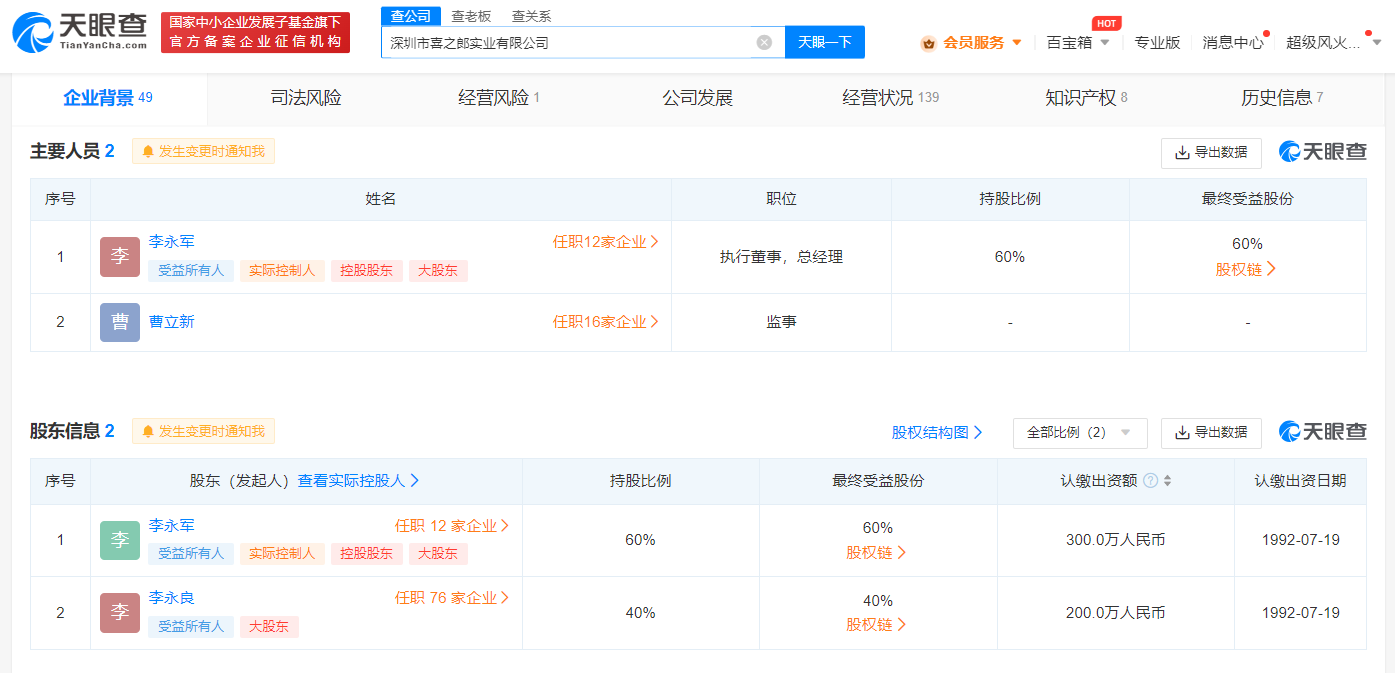
Task: Click the download icon in 股东信息 export button
Action: point(1182,433)
